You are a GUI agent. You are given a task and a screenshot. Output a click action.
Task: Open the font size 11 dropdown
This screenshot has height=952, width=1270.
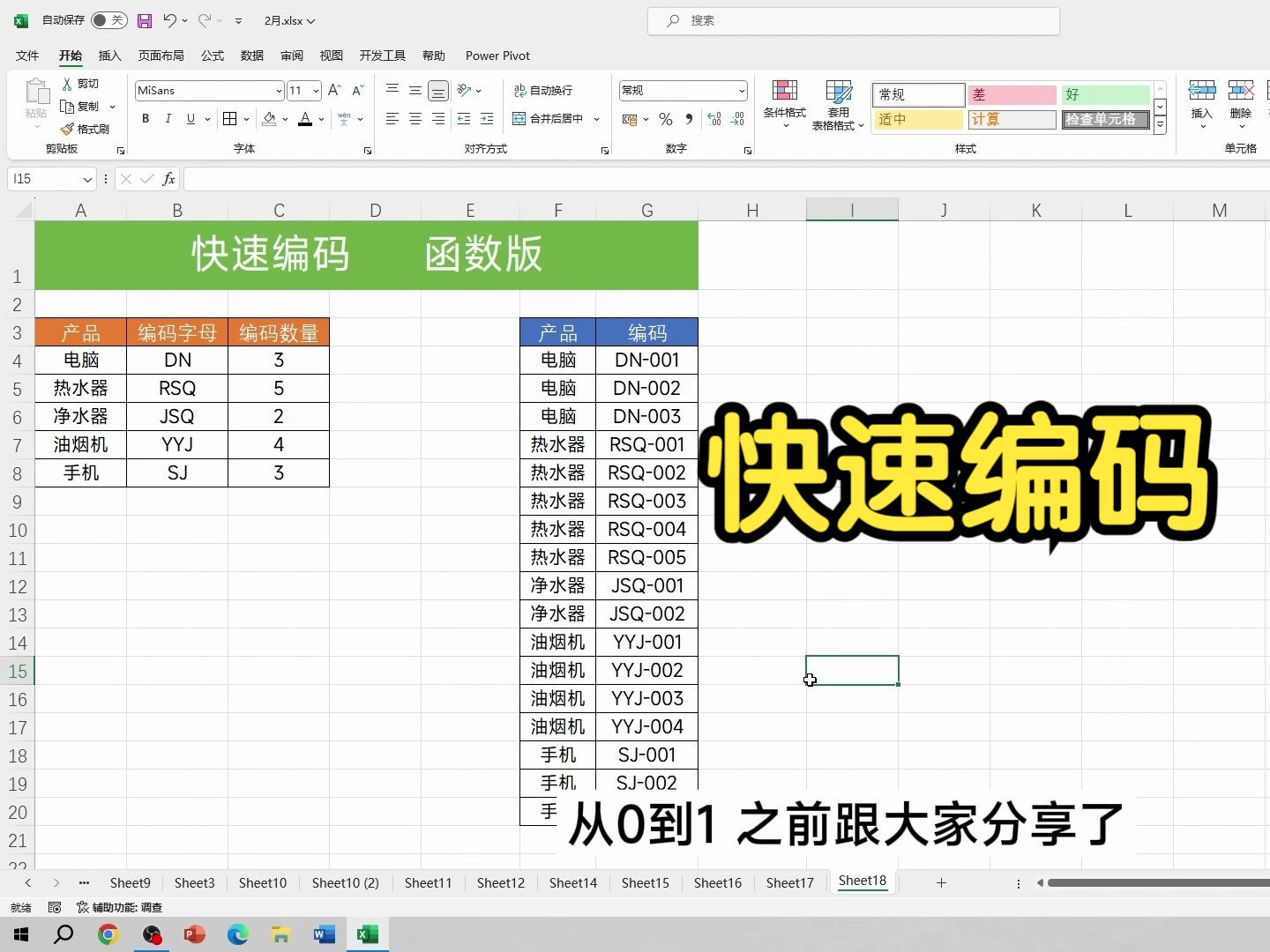click(316, 90)
